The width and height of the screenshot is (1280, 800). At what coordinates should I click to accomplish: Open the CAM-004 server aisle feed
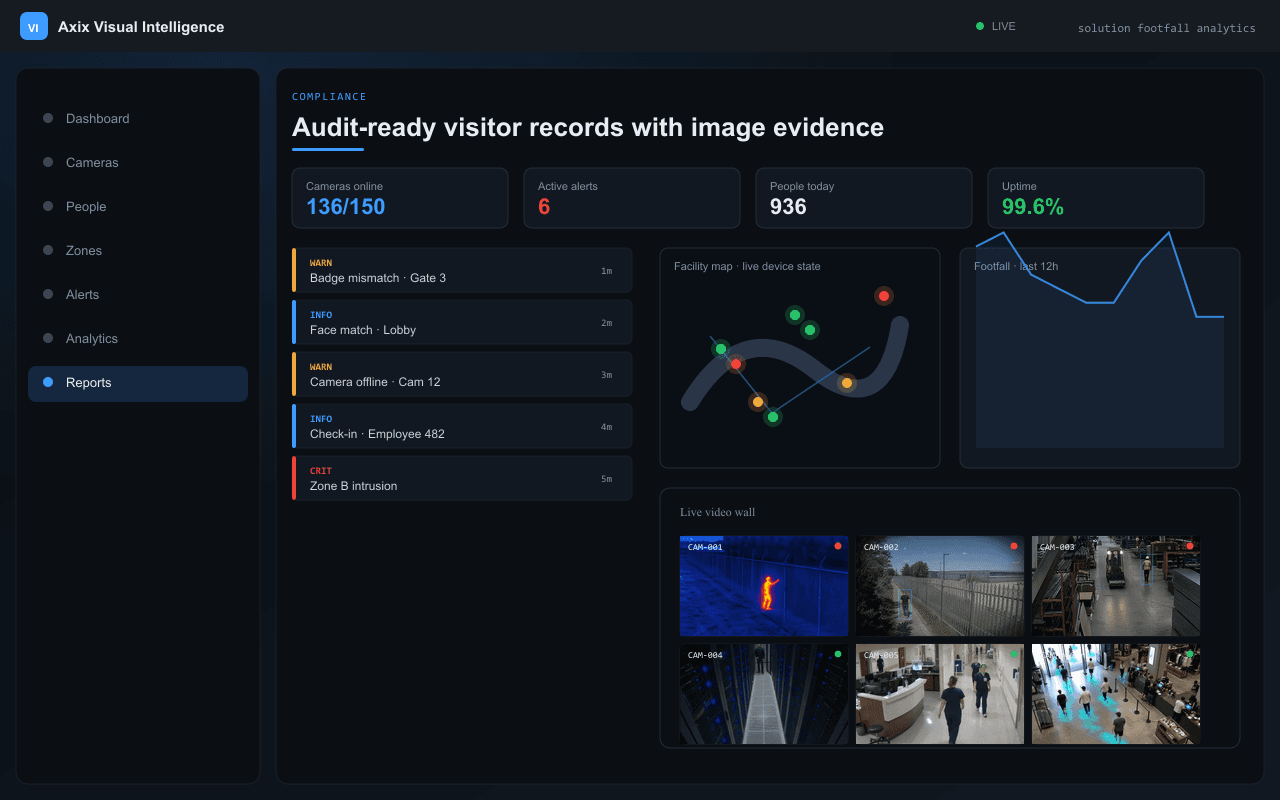[764, 694]
